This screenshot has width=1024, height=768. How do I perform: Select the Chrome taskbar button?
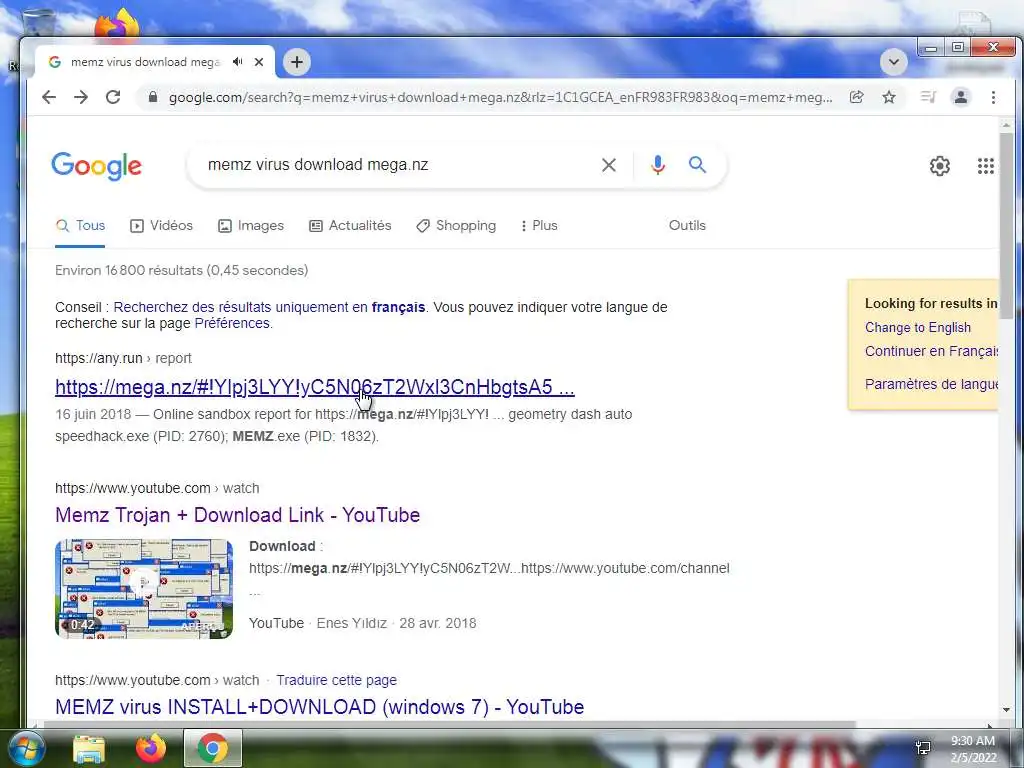coord(212,748)
